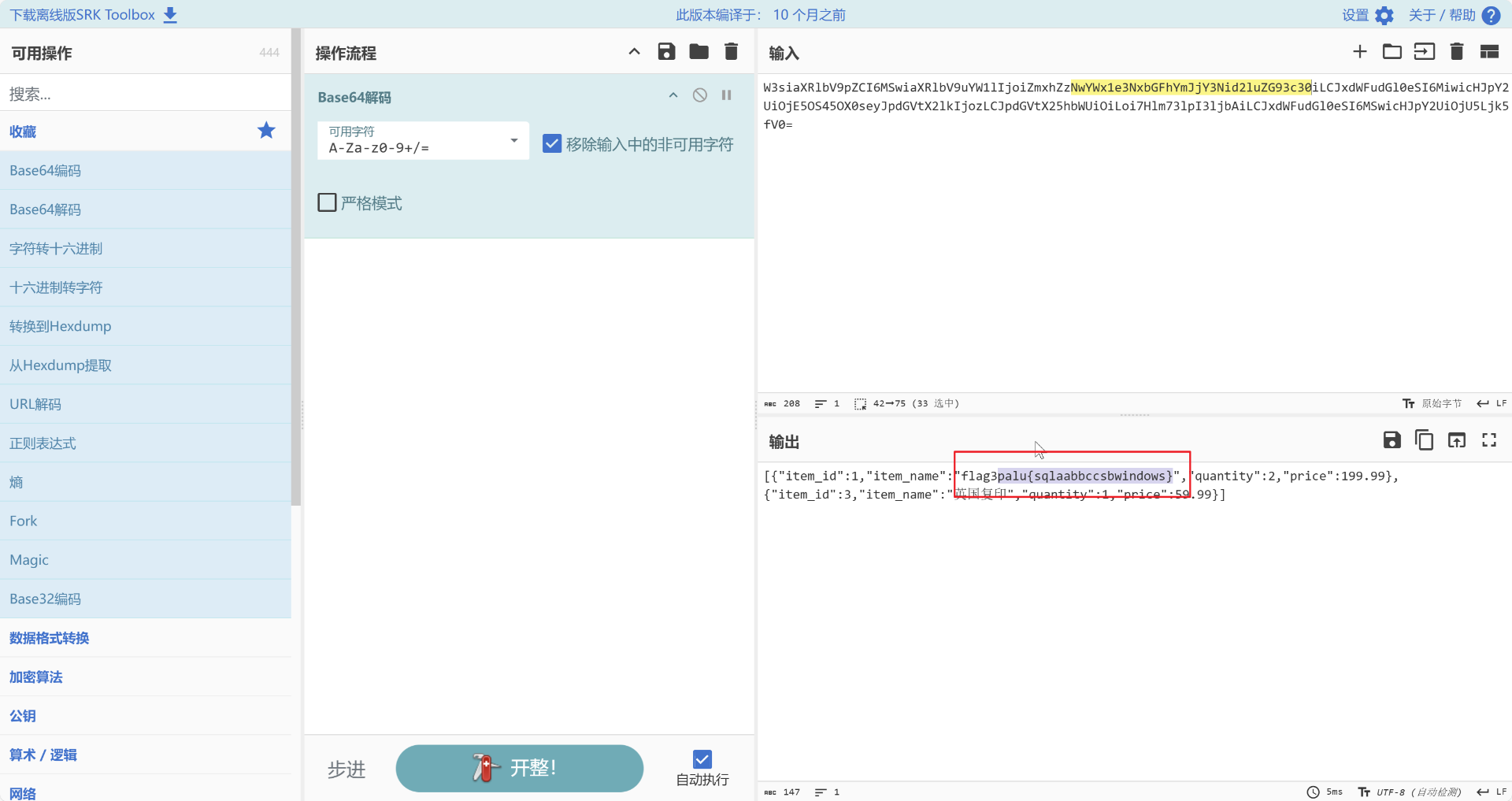The height and width of the screenshot is (801, 1512).
Task: Change the input LF line ending
Action: 1492,403
